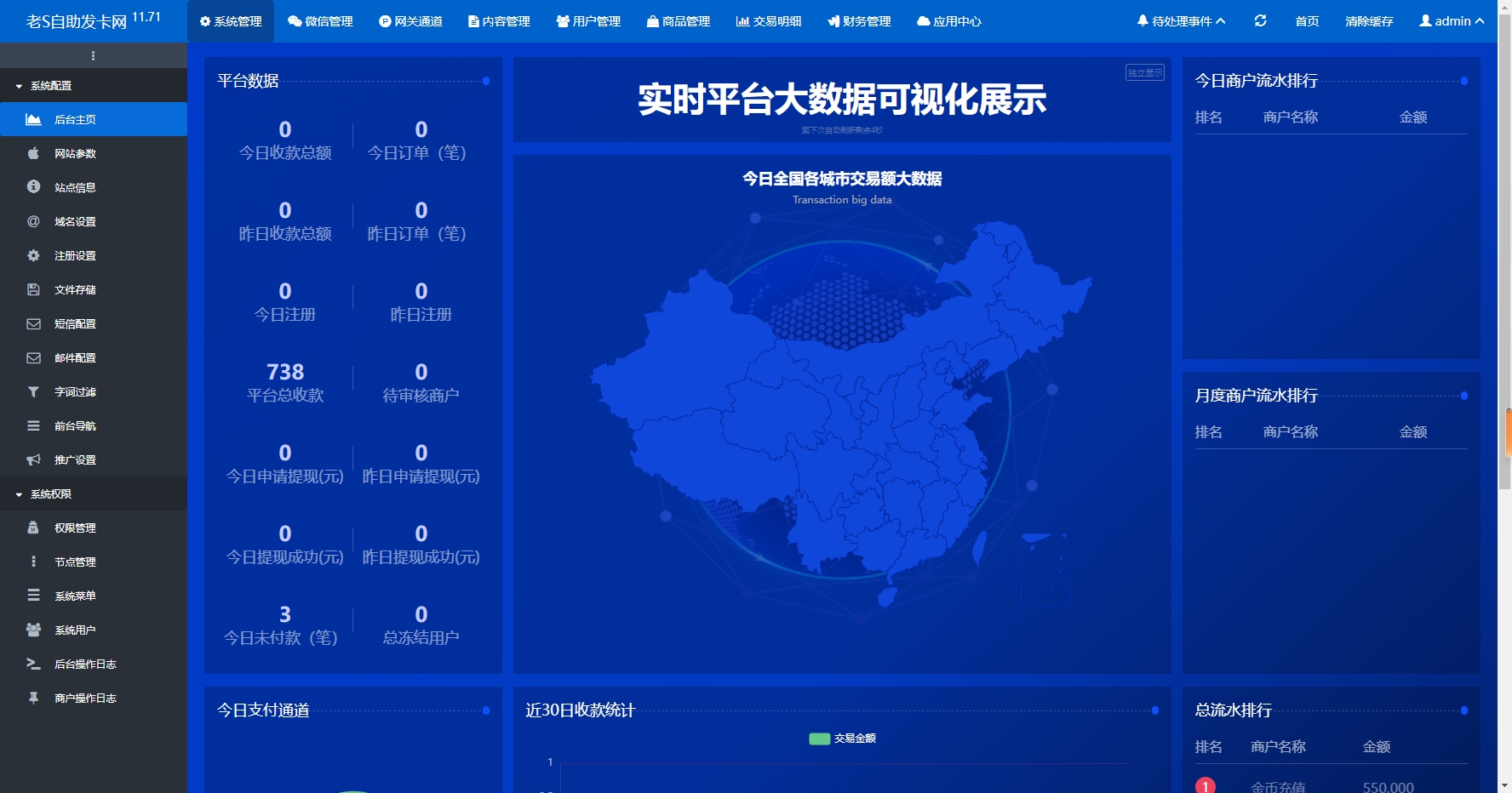1512x793 pixels.
Task: Click the 注册设置 gear icon
Action: click(33, 255)
